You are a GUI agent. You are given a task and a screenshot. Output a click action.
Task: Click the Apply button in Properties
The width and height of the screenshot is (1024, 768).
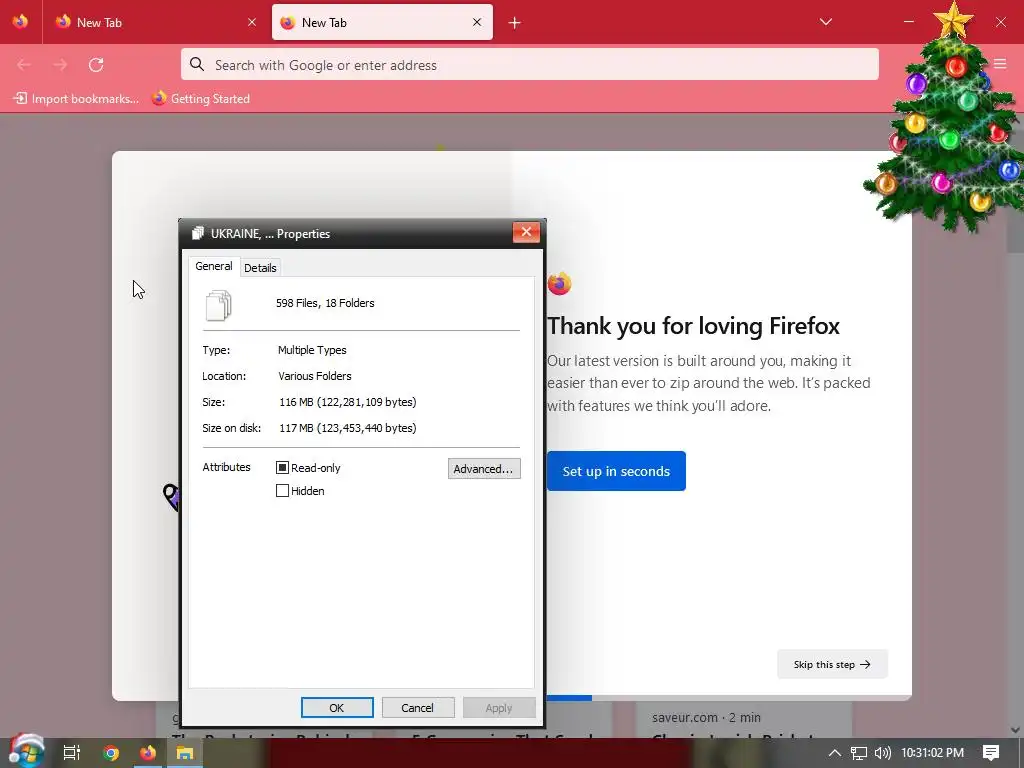[499, 708]
